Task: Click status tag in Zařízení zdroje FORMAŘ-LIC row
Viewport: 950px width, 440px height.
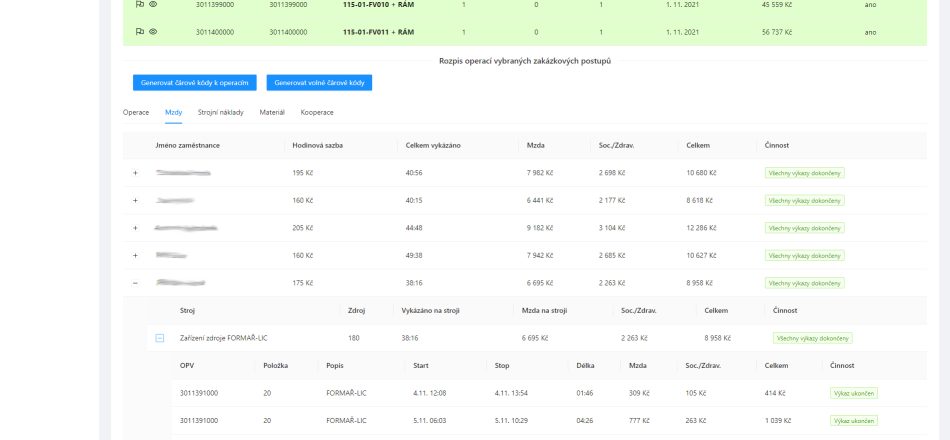Action: [x=812, y=338]
